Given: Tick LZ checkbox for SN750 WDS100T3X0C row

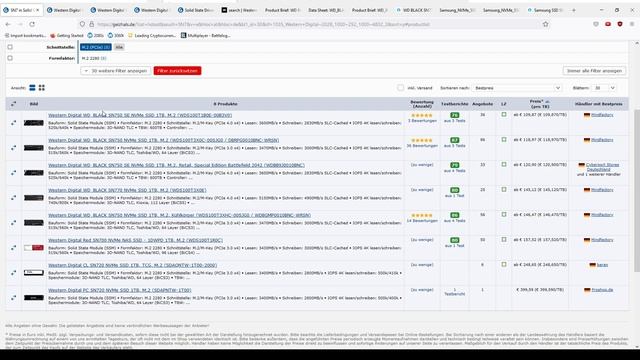Looking at the screenshot, I should tap(504, 140).
